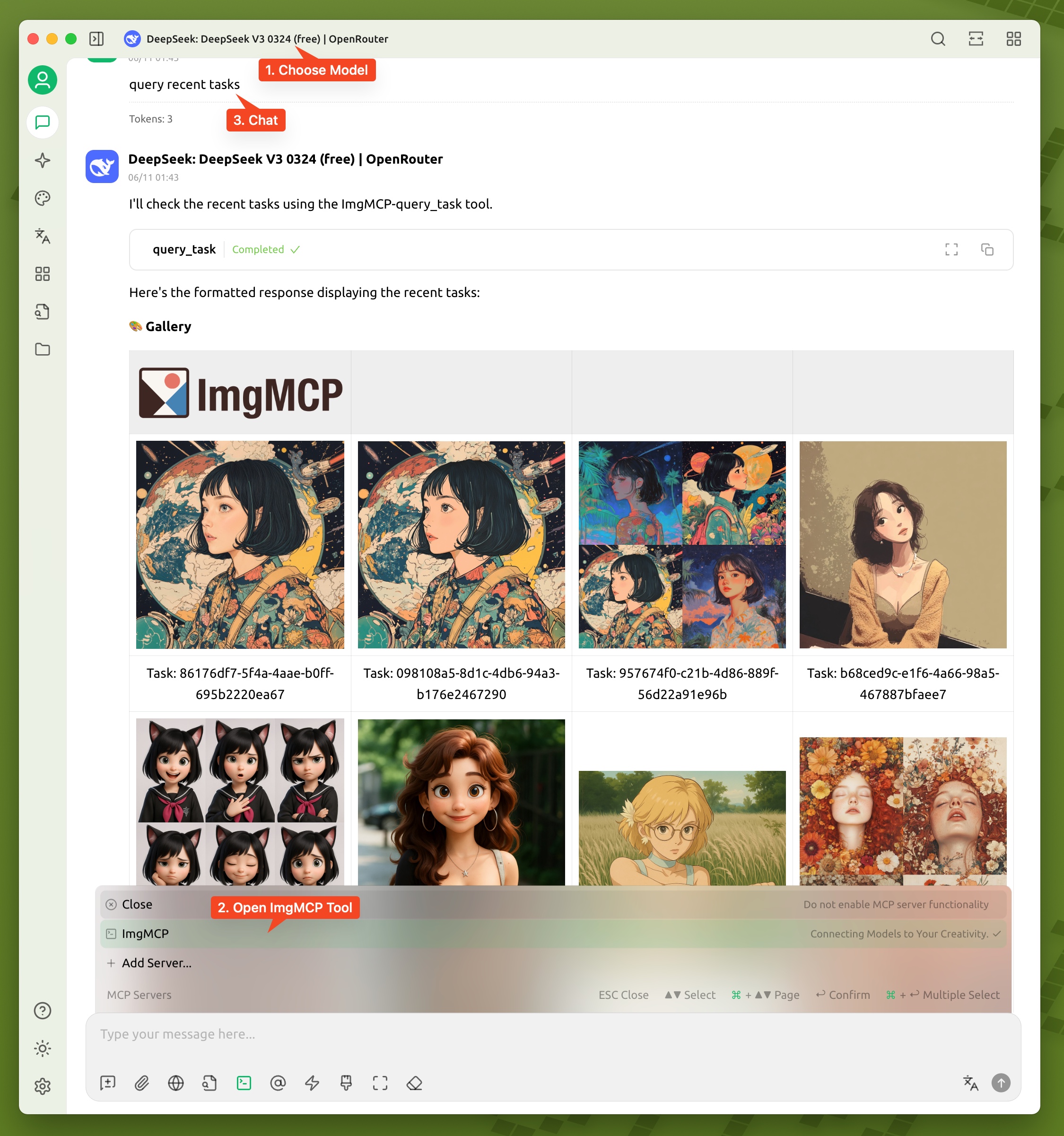Click Add Server... in MCP list

(156, 963)
